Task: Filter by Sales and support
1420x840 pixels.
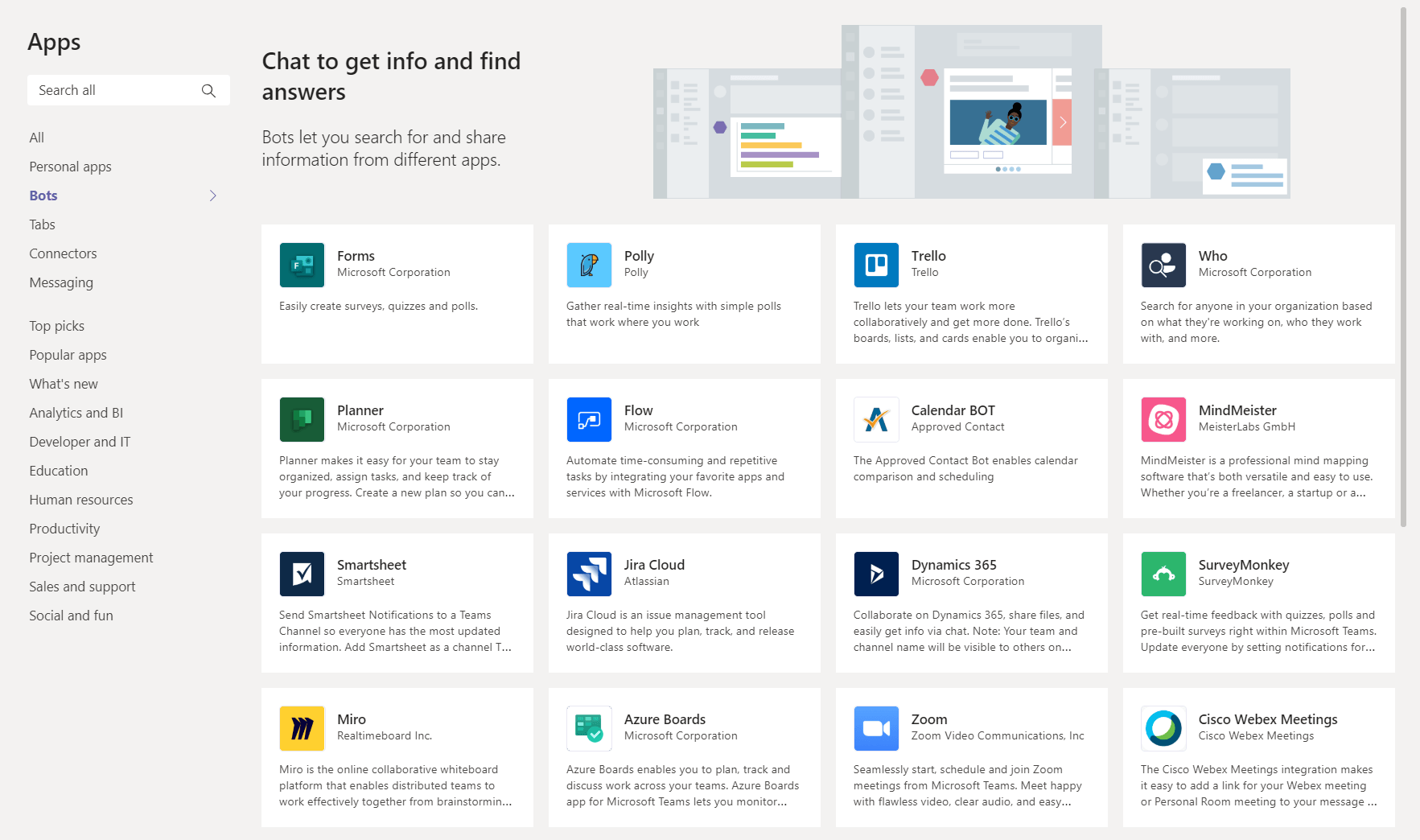Action: tap(83, 587)
